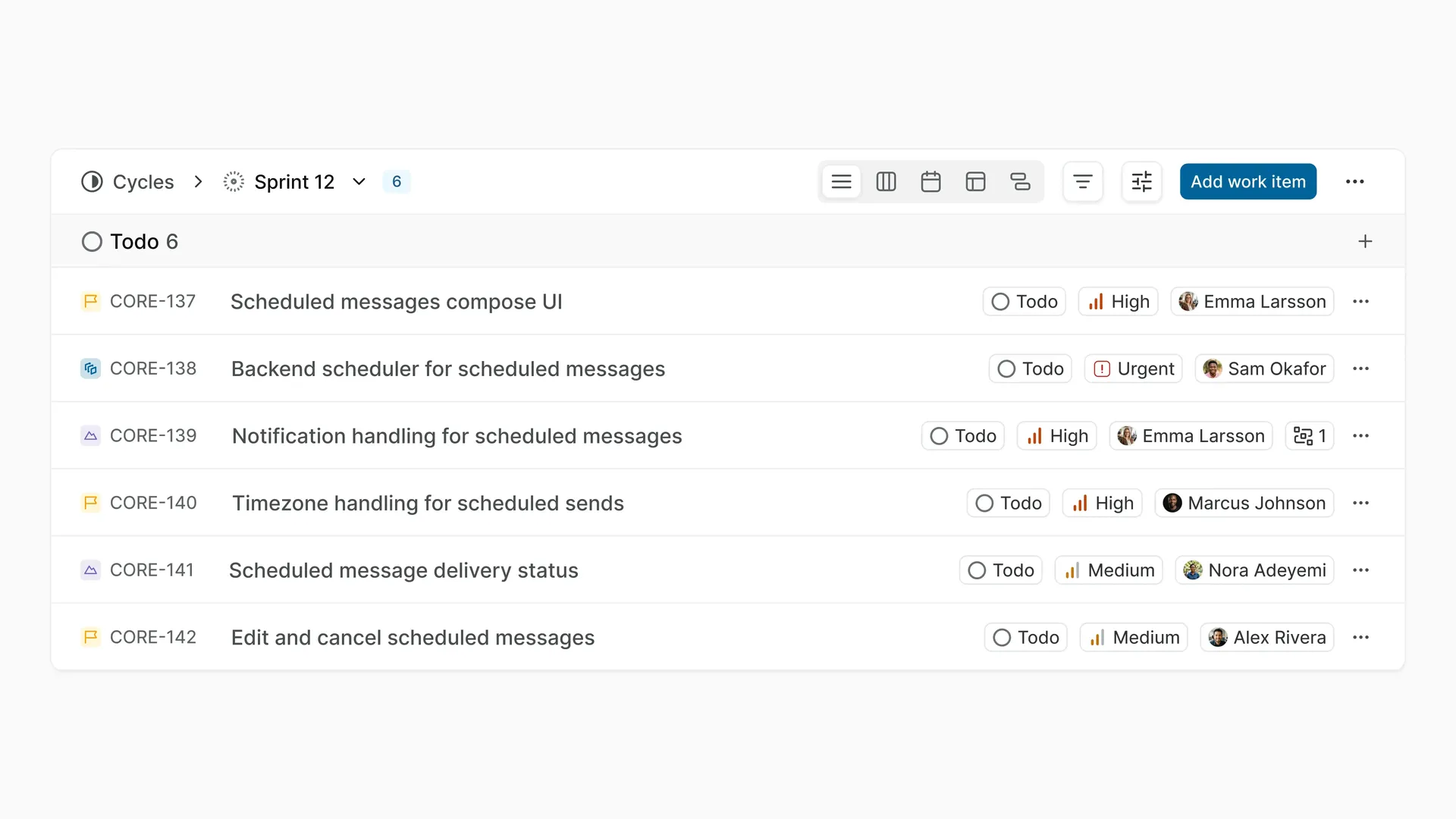Open more options for CORE-141 row

click(x=1361, y=570)
